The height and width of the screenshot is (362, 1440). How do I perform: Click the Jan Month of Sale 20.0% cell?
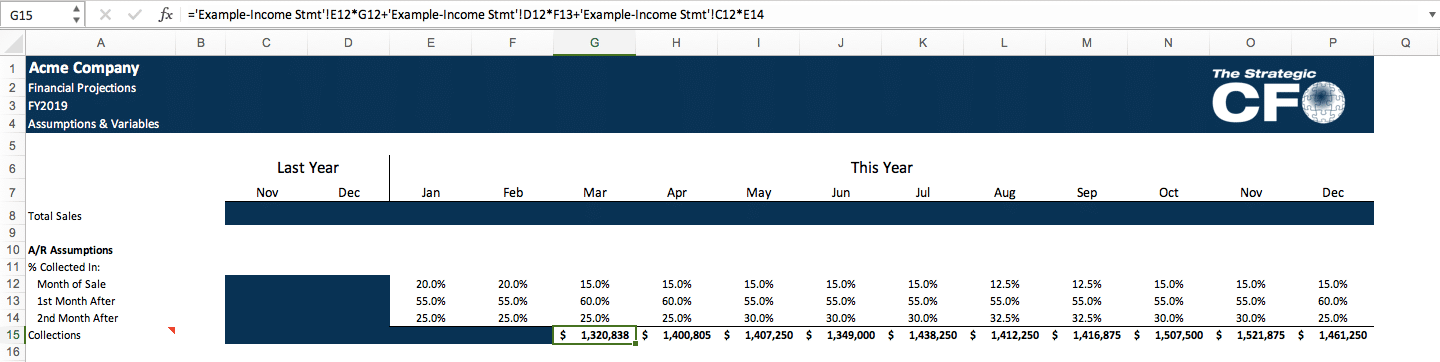coord(430,284)
